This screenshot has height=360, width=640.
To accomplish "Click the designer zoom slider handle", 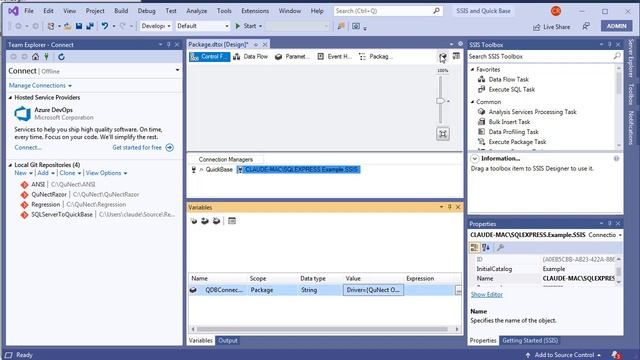I will point(440,101).
